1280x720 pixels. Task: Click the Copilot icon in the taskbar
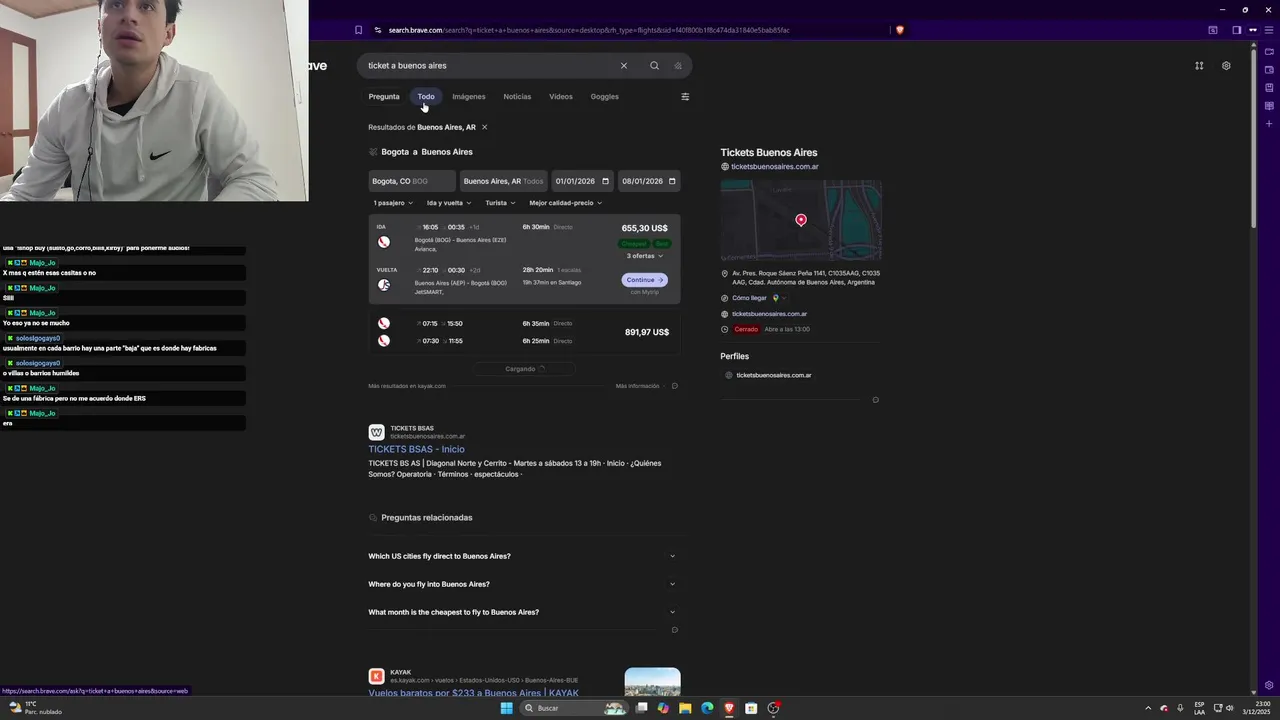(x=663, y=708)
